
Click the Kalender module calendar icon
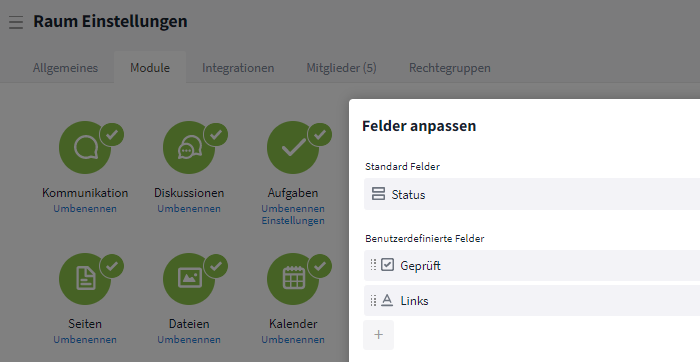293,279
